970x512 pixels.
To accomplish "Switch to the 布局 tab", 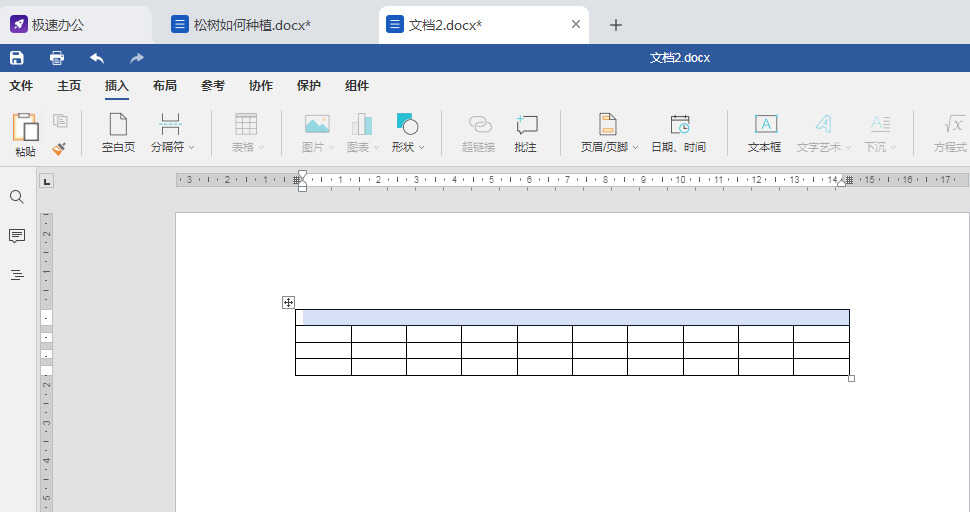I will pos(165,86).
